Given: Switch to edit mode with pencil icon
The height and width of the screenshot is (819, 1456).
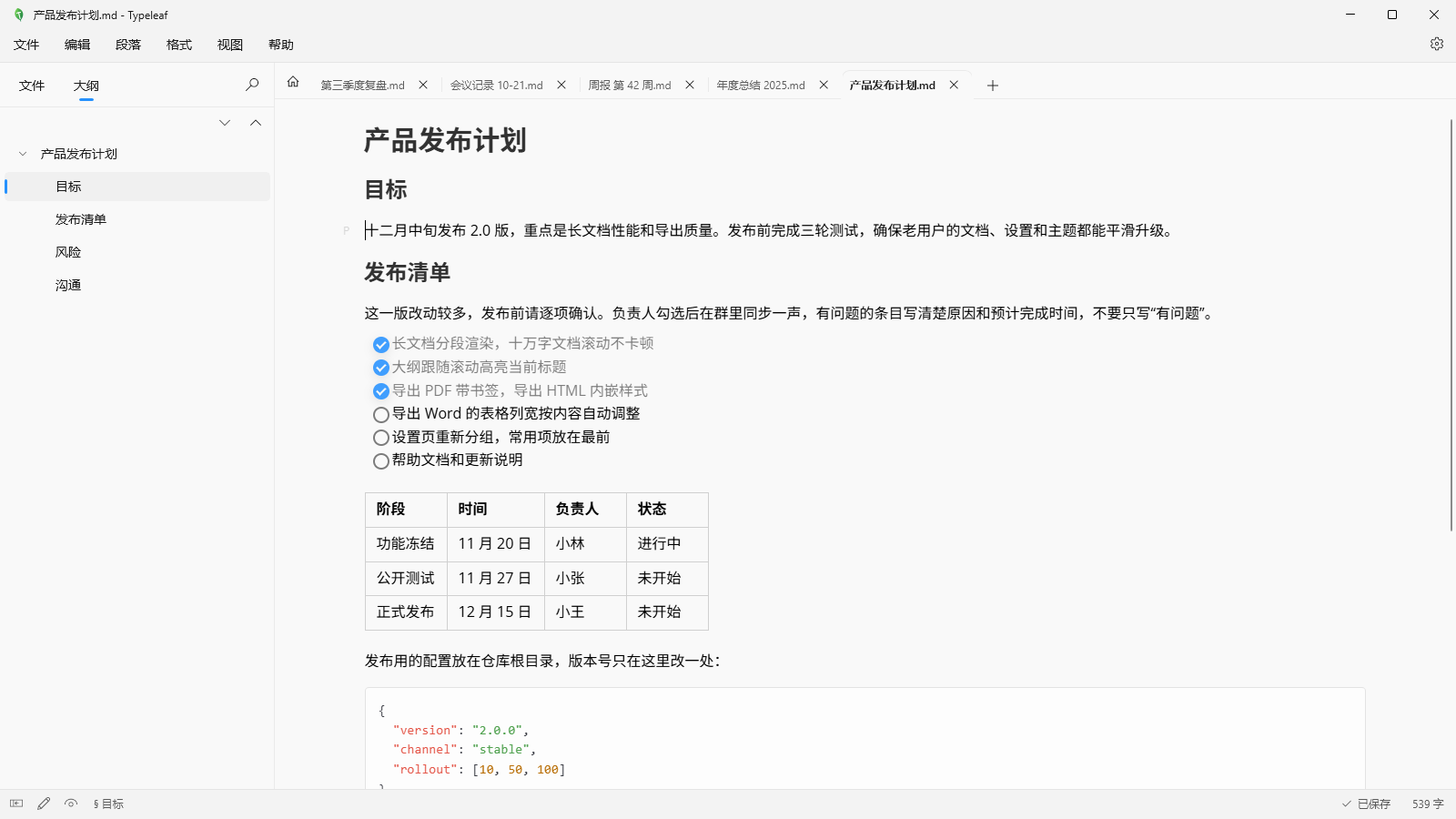Looking at the screenshot, I should (44, 804).
